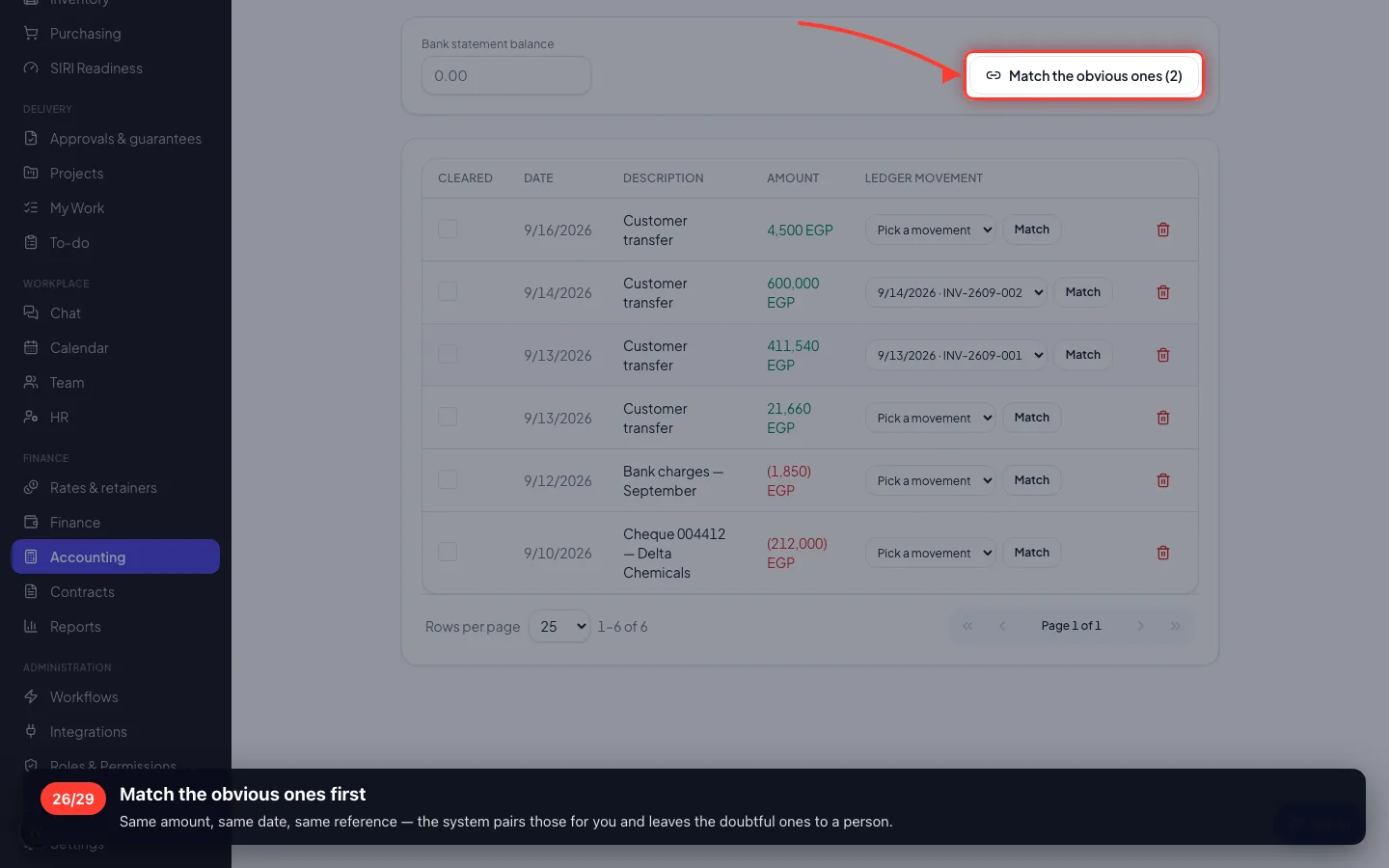Screen dimensions: 1389x868
Task: Click Match for the Bank charges row
Action: tap(1031, 480)
